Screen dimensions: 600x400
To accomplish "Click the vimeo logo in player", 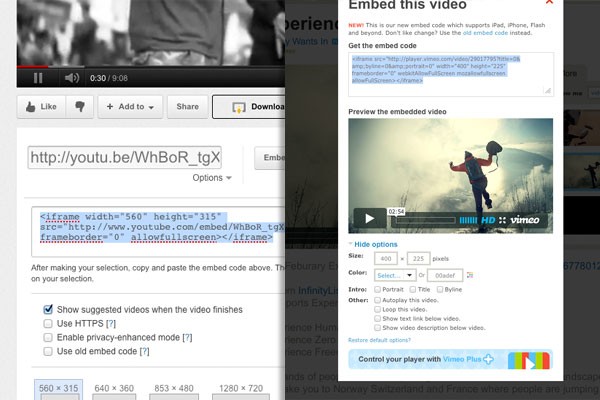I will click(525, 220).
